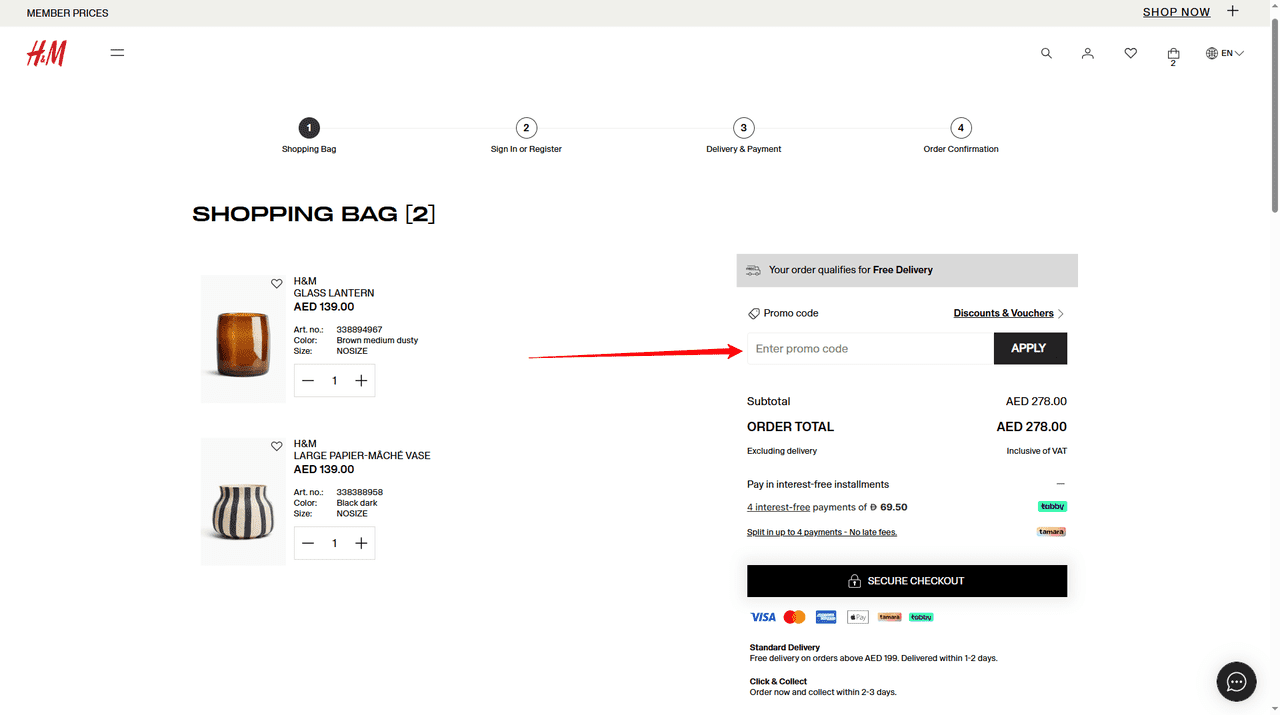The width and height of the screenshot is (1280, 715).
Task: Click the SHOP NOW link
Action: tap(1177, 12)
